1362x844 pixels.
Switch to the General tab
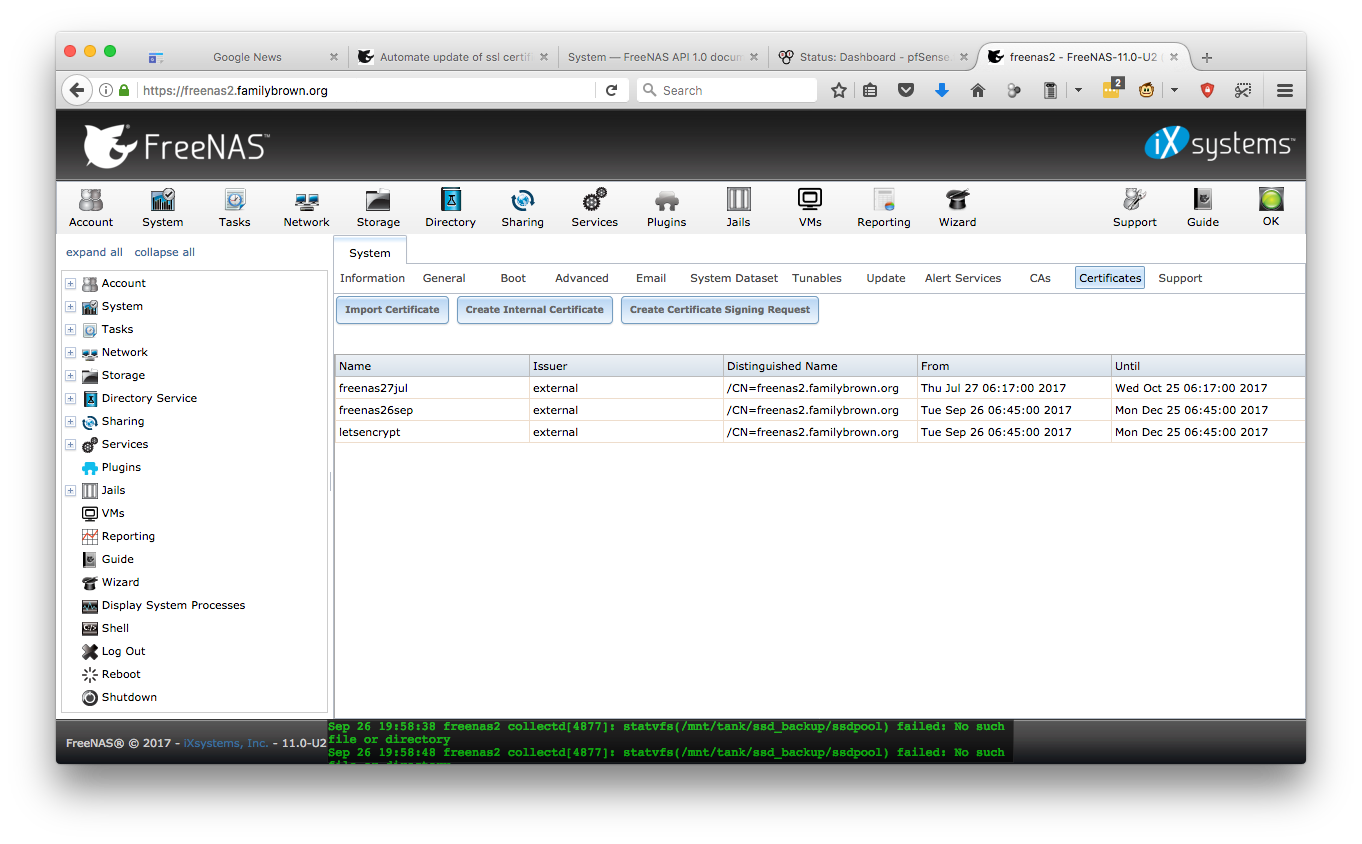[444, 278]
